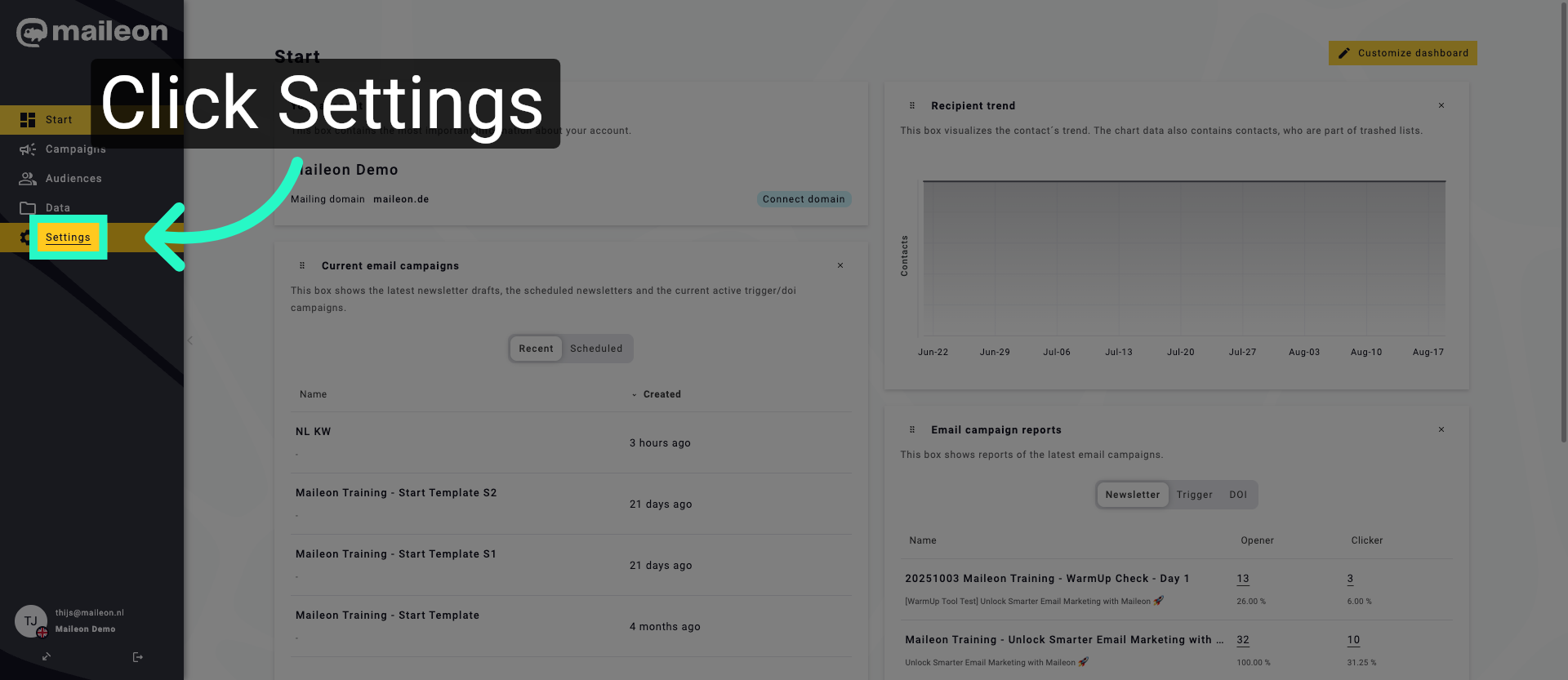The width and height of the screenshot is (1568, 680).
Task: Close the Current email campaigns box
Action: pos(840,265)
